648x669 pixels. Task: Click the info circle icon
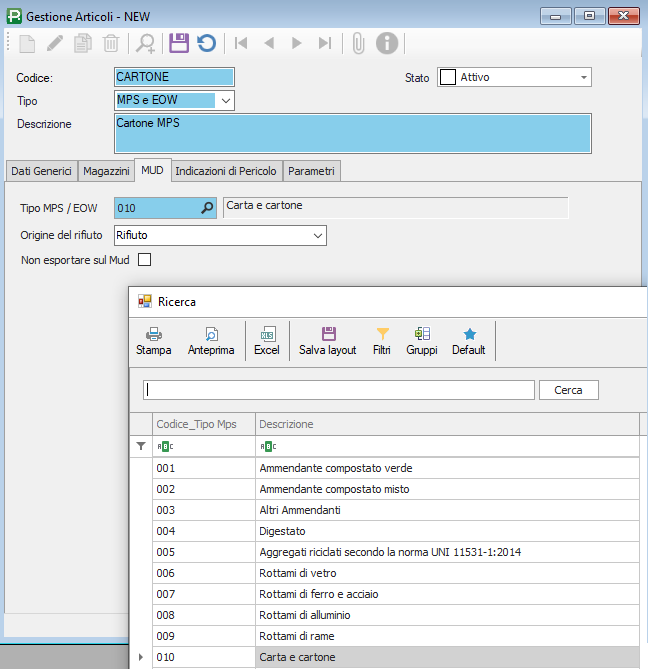[x=387, y=43]
